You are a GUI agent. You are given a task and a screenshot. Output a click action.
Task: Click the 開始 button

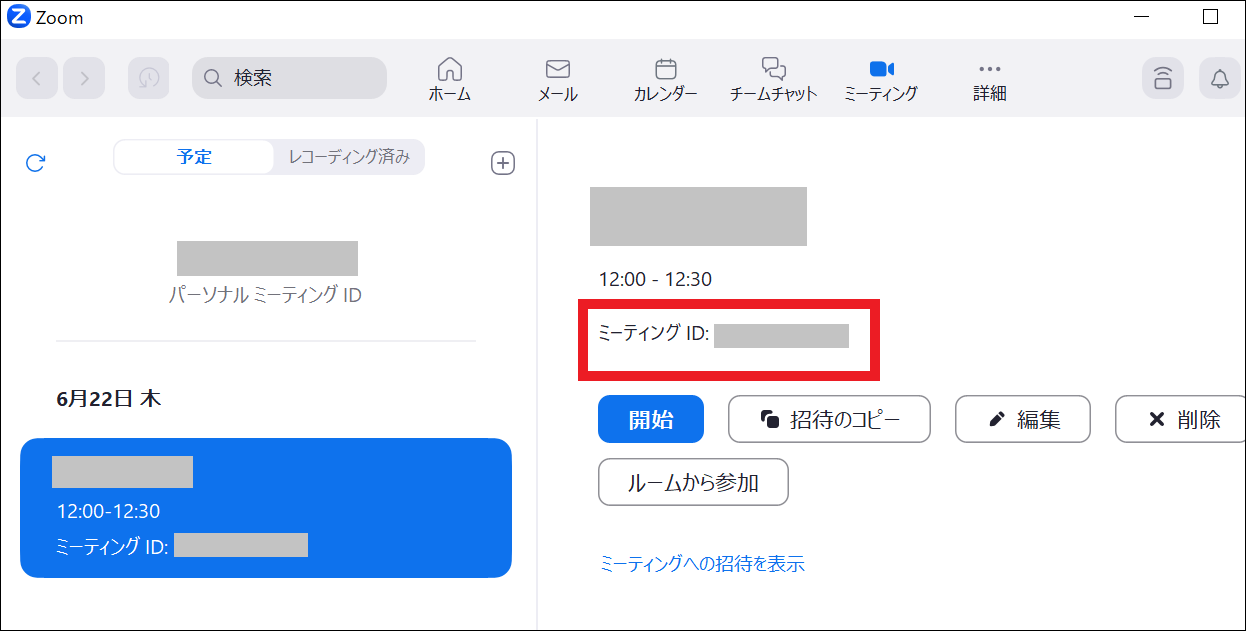click(x=651, y=419)
